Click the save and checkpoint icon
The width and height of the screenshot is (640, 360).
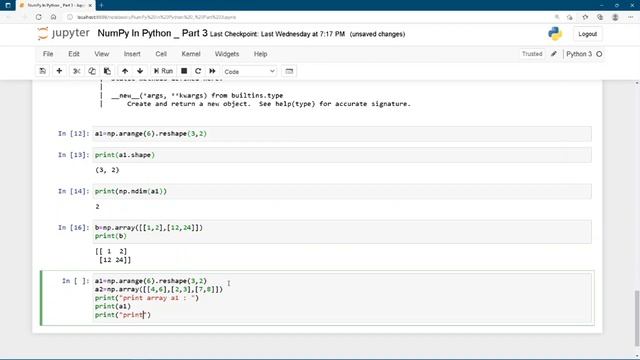point(42,71)
